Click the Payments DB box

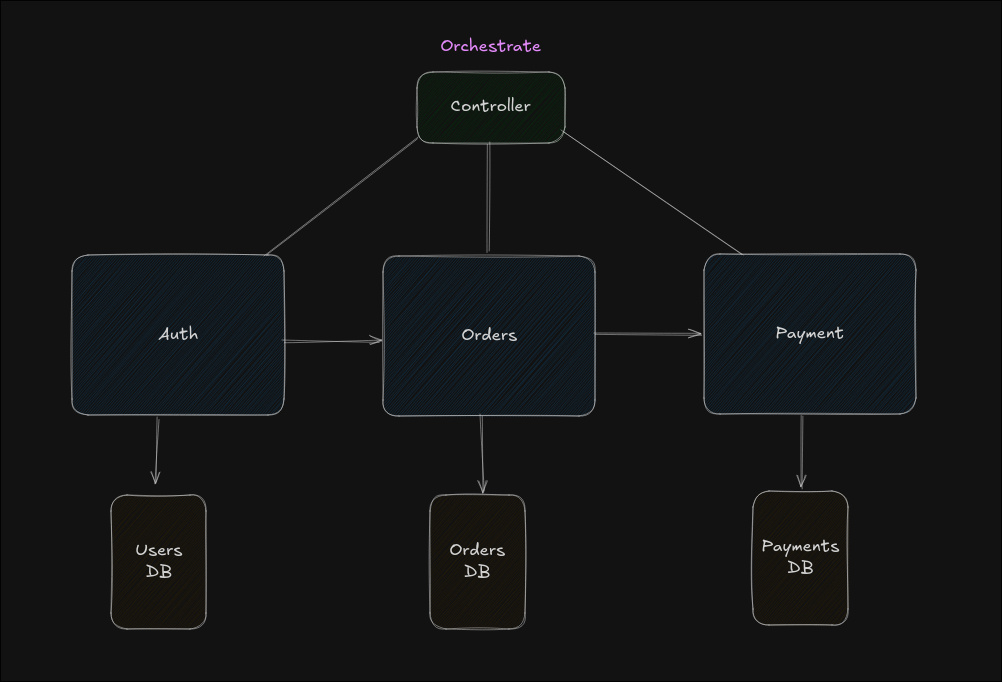coord(800,557)
